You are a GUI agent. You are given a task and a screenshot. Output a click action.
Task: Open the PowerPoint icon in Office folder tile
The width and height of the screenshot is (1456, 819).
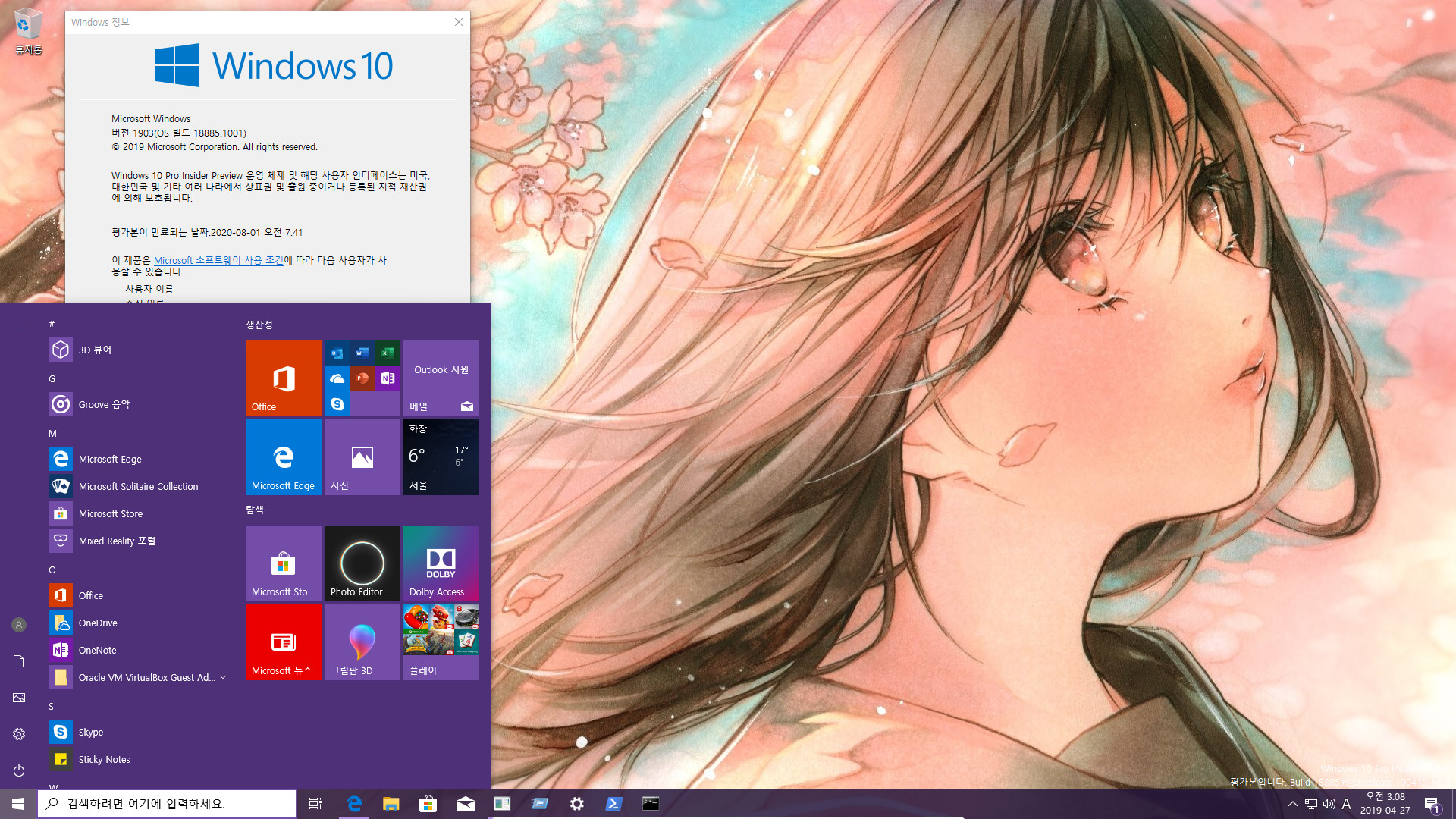click(362, 378)
